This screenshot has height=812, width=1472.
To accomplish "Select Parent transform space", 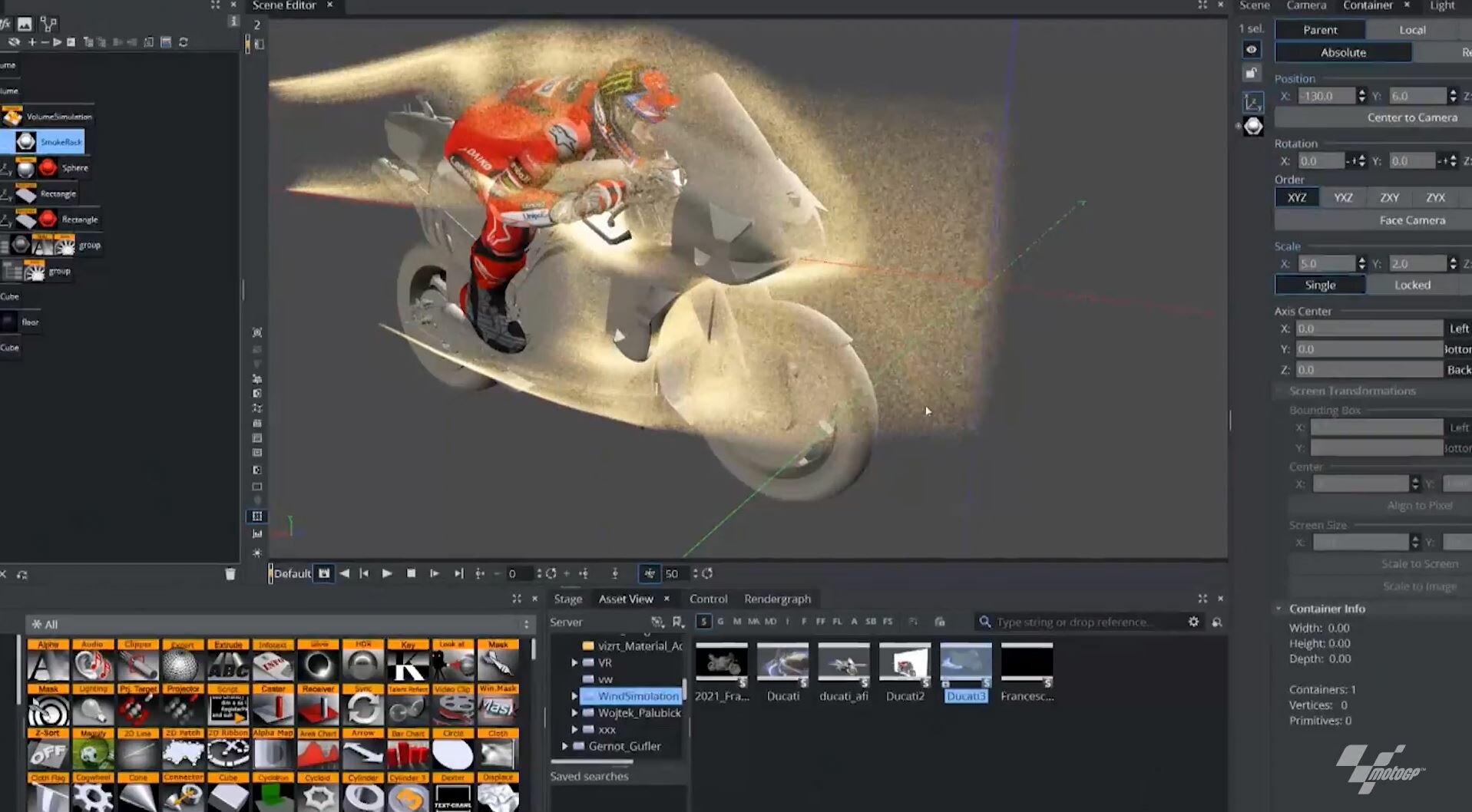I will [x=1320, y=29].
